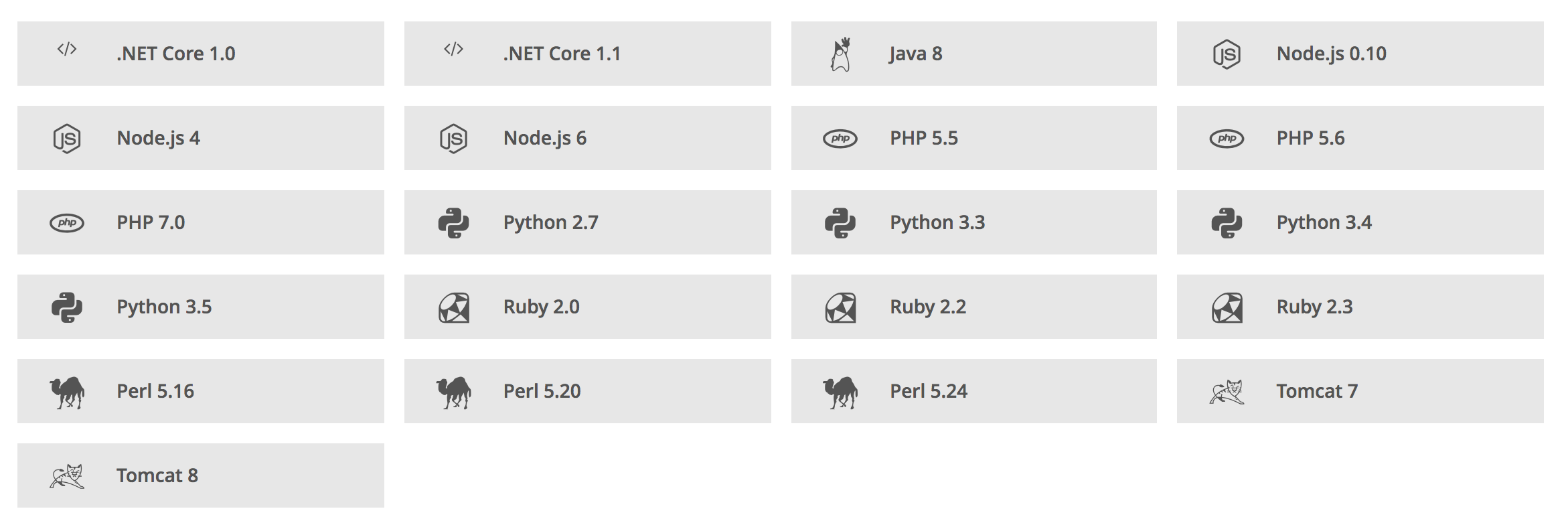Select the Python 3.4 platform tile

(x=1360, y=222)
